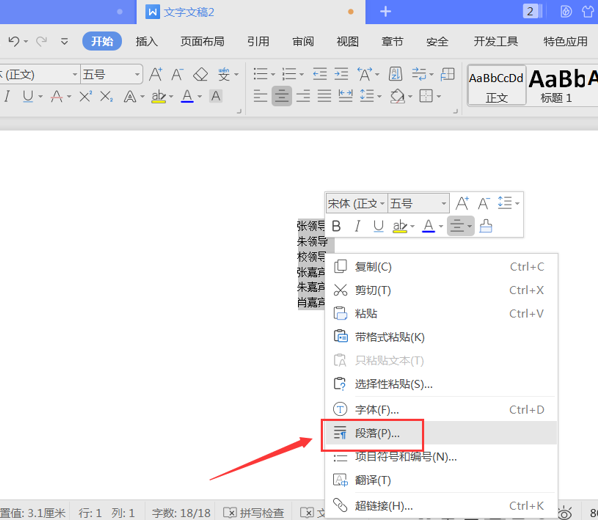The width and height of the screenshot is (603, 522).
Task: Open 字体(F)... from the context menu
Action: (x=441, y=410)
